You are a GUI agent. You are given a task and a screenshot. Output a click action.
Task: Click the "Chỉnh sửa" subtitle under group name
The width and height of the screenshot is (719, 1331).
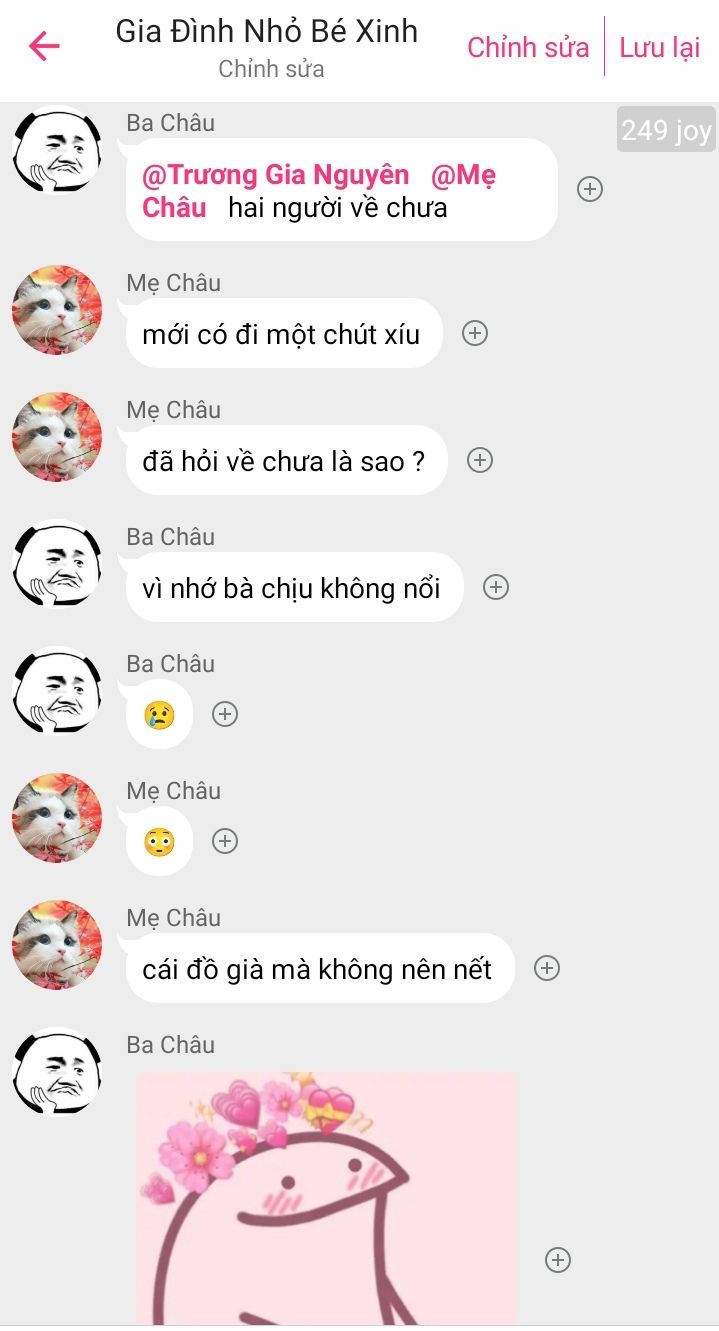tap(271, 69)
